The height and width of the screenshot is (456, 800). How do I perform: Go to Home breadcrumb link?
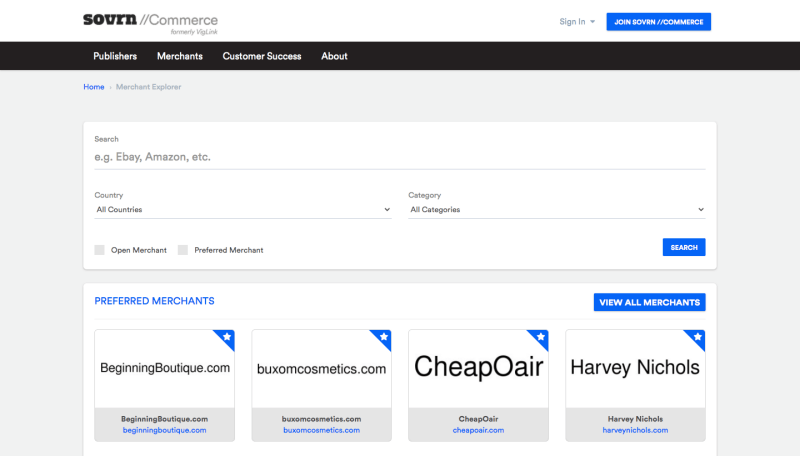(x=94, y=87)
